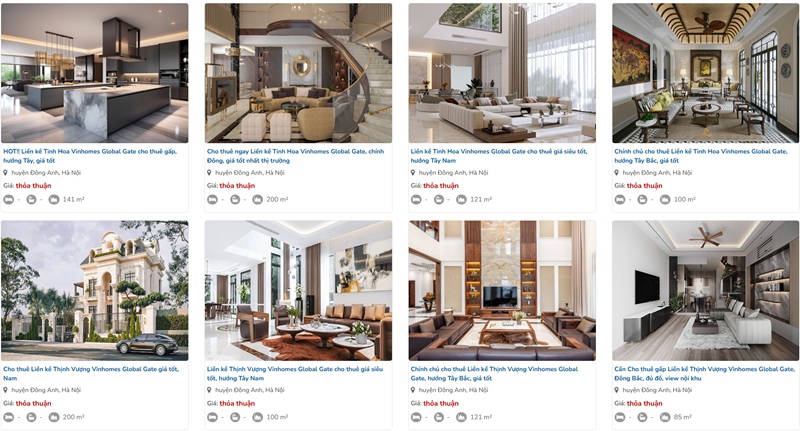
Task: Click area icon beside 85 m²
Action: 665,417
